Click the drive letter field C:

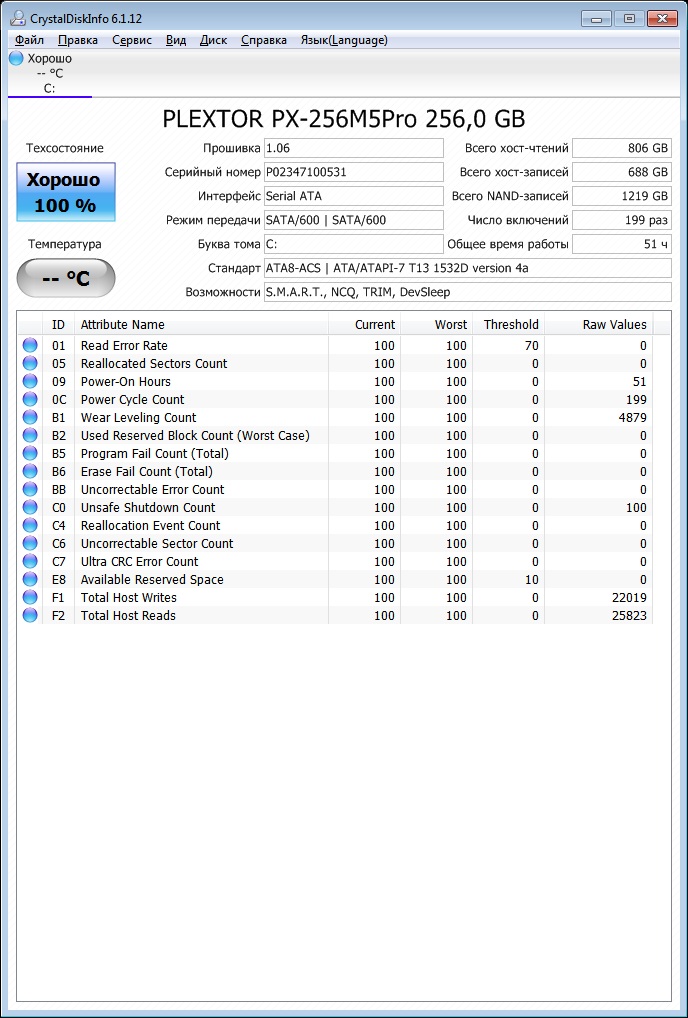pyautogui.click(x=354, y=244)
